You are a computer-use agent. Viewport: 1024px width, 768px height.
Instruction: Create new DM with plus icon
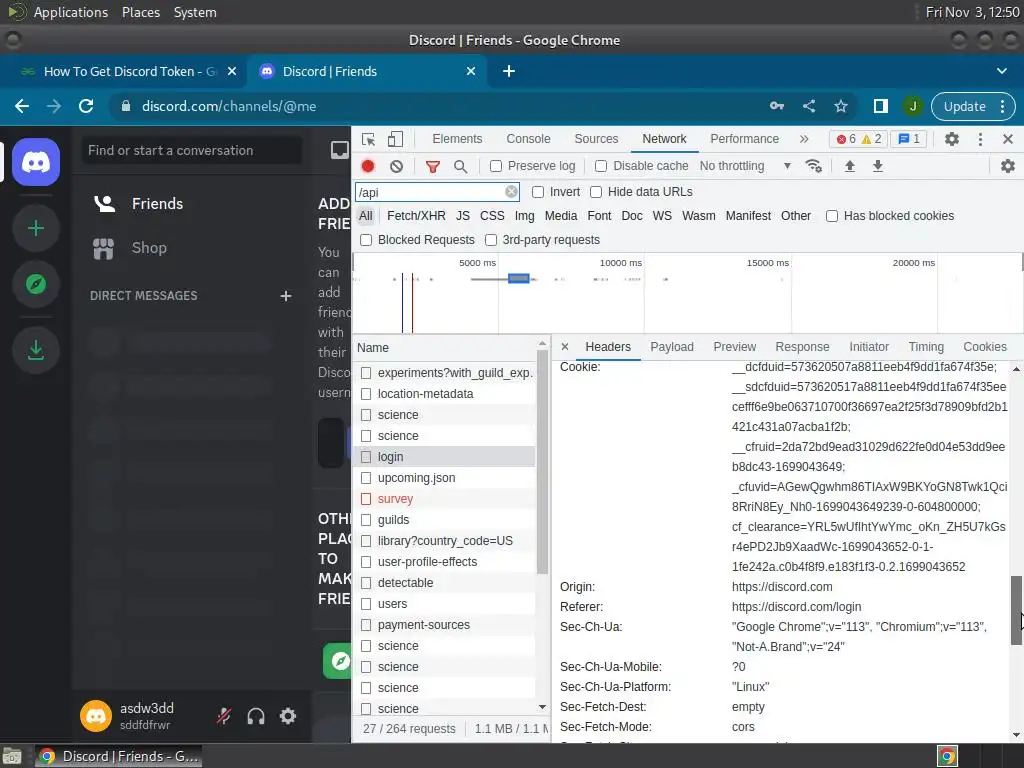[x=285, y=296]
